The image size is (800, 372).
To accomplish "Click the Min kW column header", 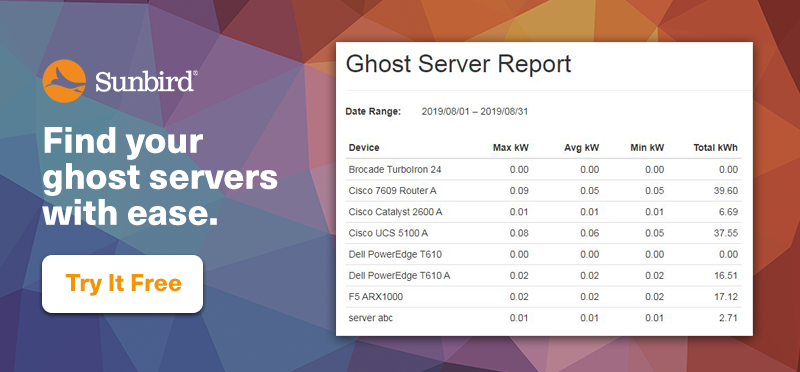I will [647, 148].
